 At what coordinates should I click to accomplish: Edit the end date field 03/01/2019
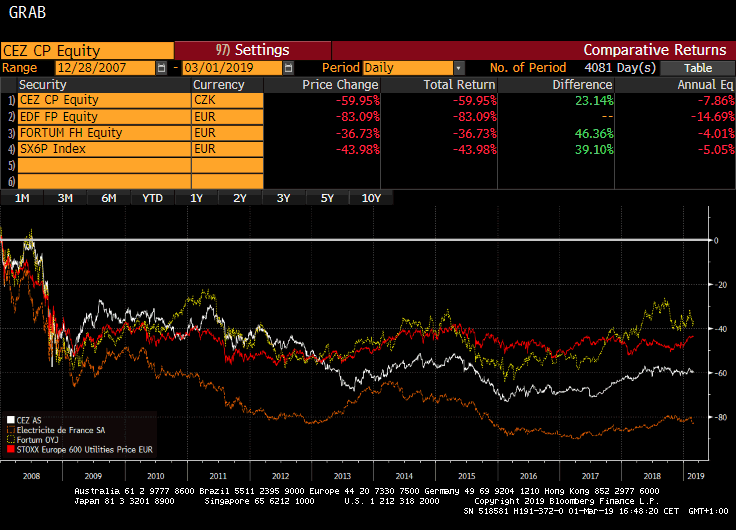tap(232, 68)
